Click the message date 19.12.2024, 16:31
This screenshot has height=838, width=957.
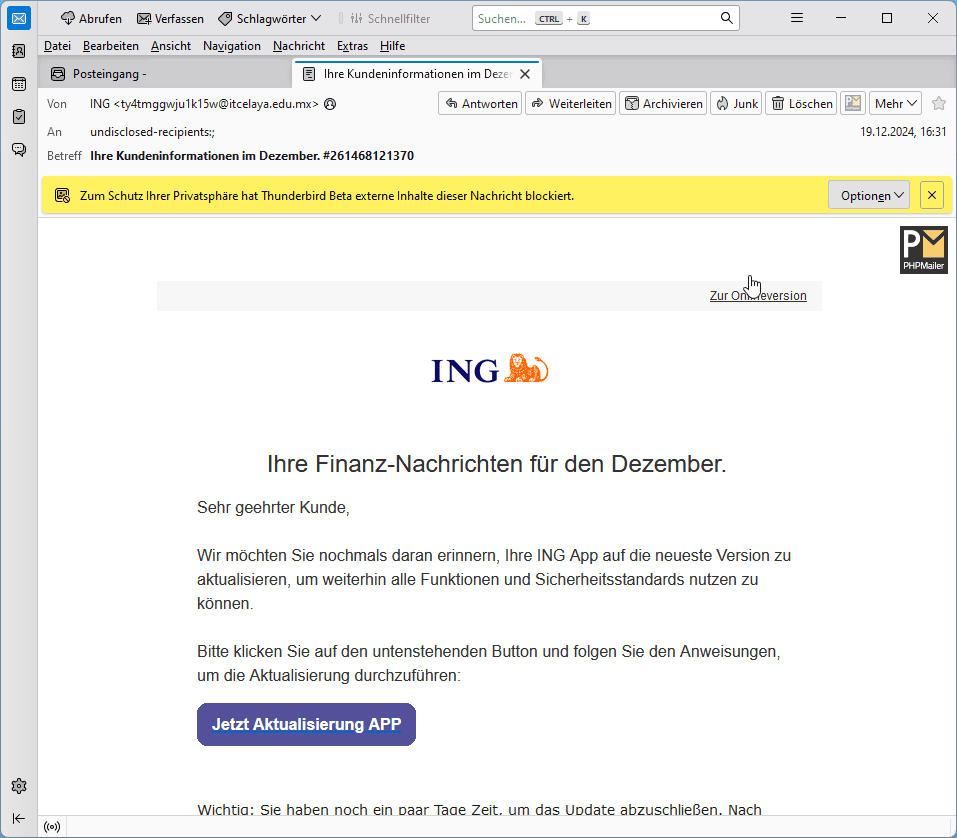903,132
